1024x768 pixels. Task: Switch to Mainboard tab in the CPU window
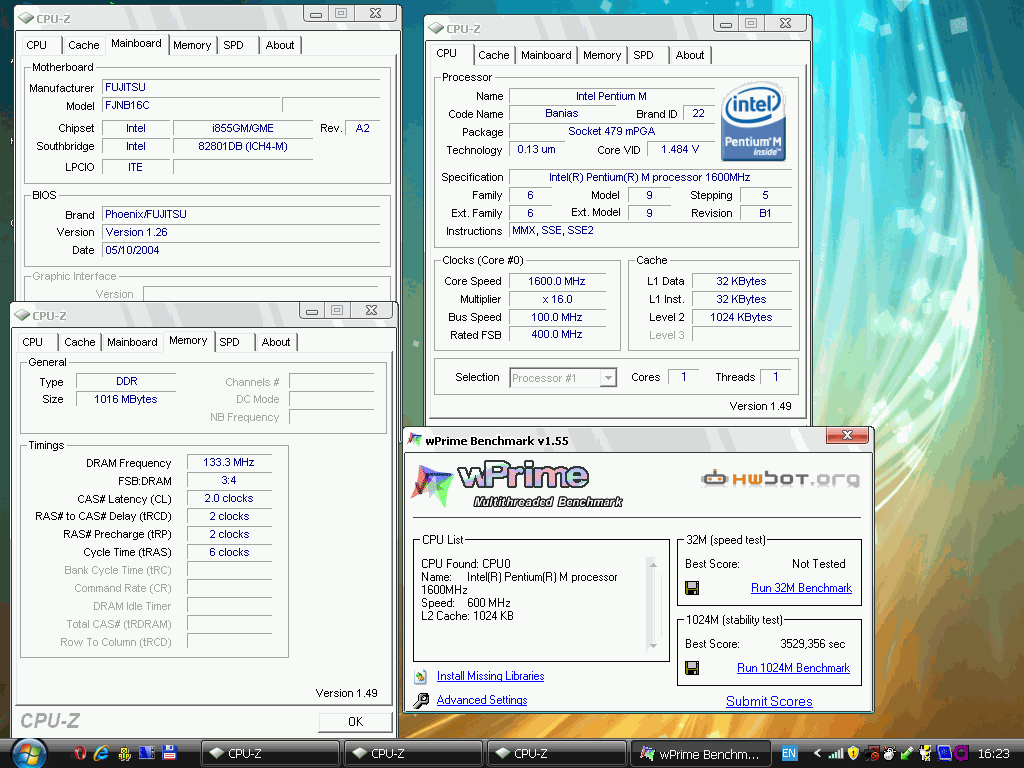coord(546,55)
